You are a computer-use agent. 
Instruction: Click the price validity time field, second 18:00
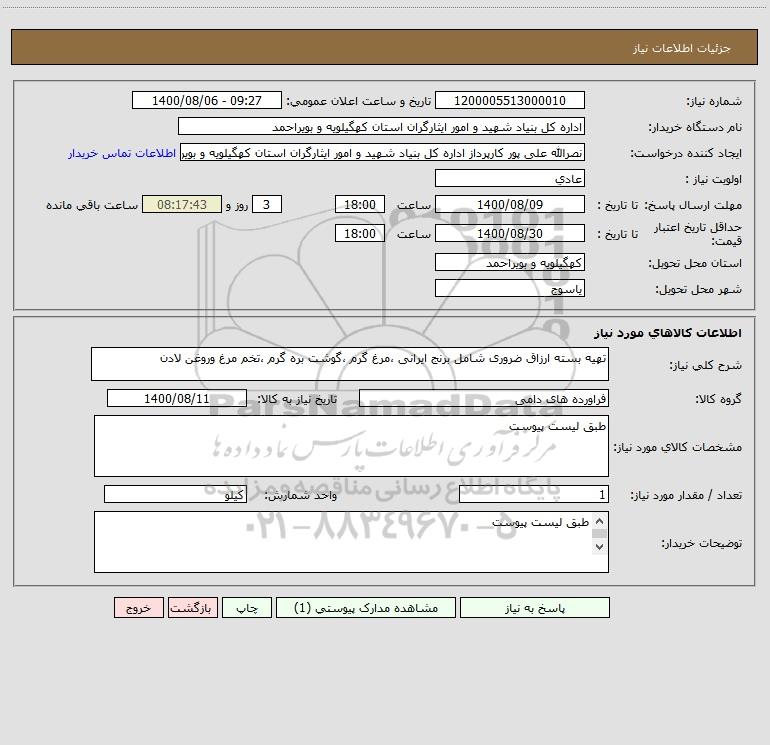[x=359, y=233]
